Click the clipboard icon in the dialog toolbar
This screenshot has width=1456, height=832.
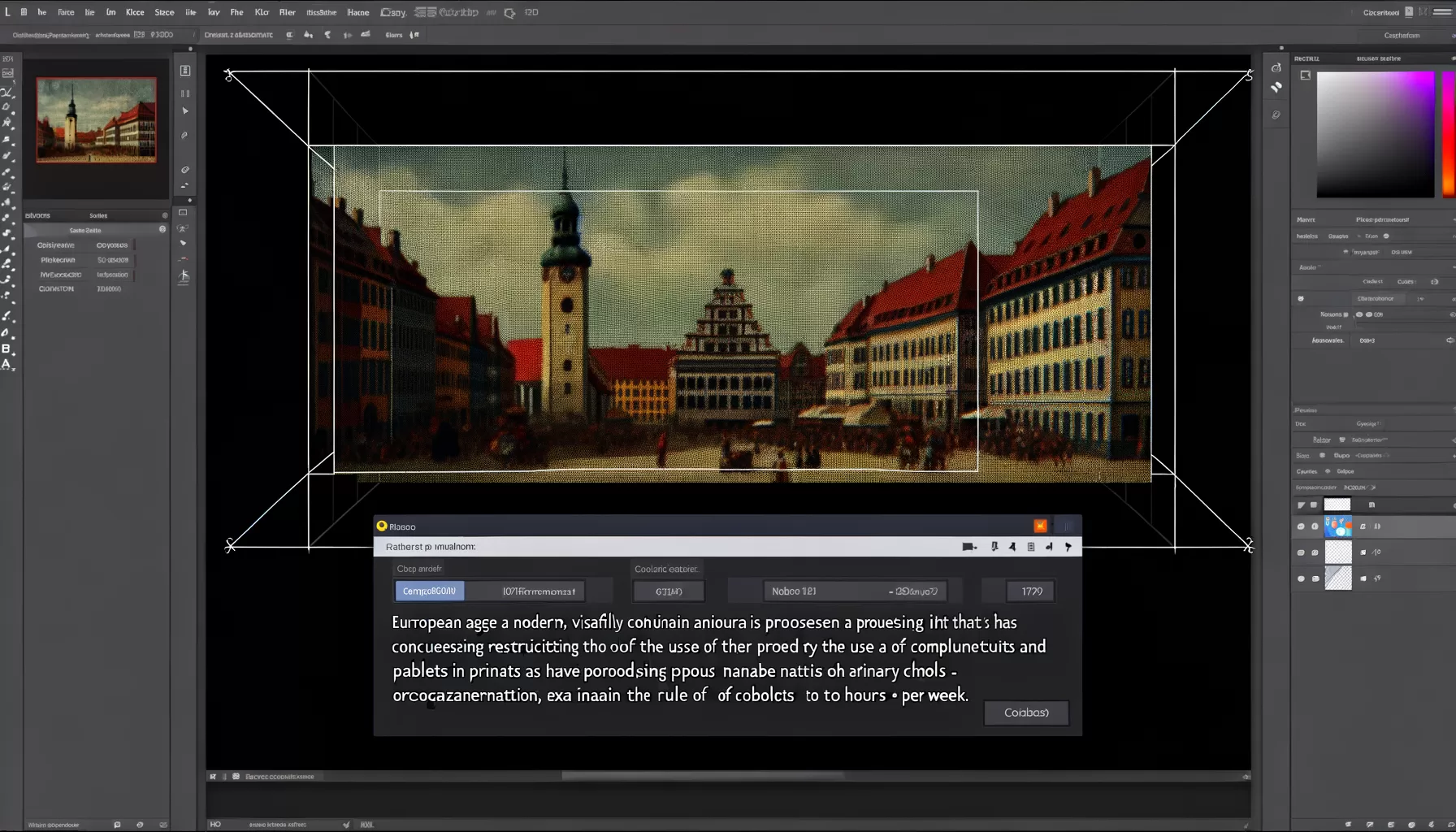coord(1031,547)
